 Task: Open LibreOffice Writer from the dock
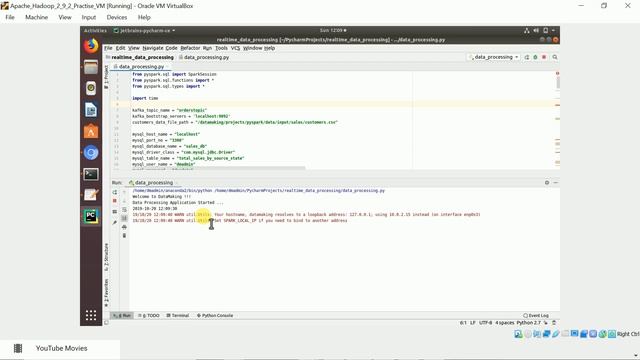coord(91,110)
